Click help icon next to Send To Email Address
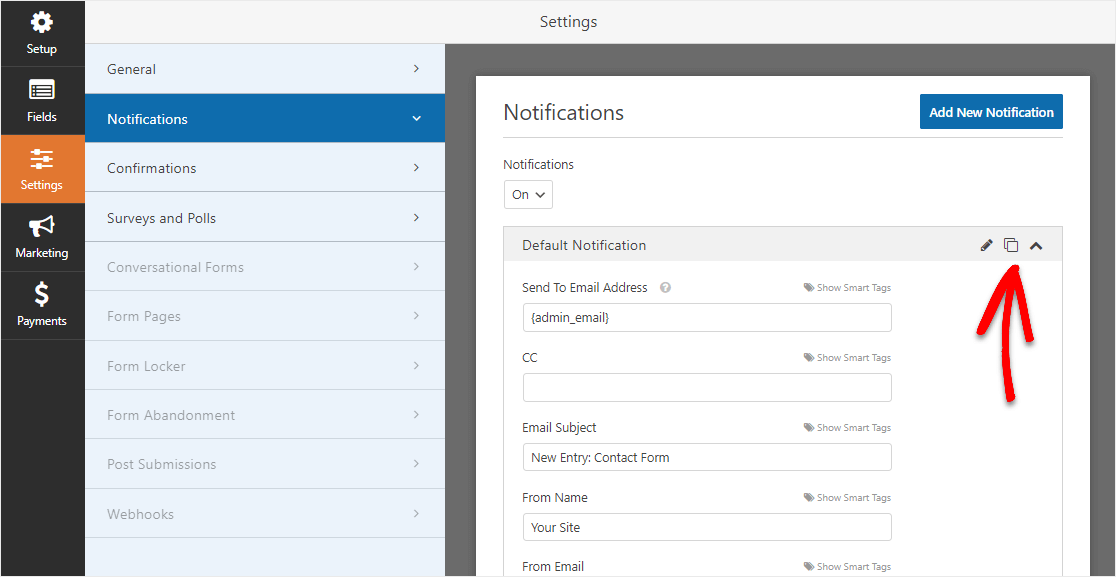The image size is (1116, 577). 665,288
